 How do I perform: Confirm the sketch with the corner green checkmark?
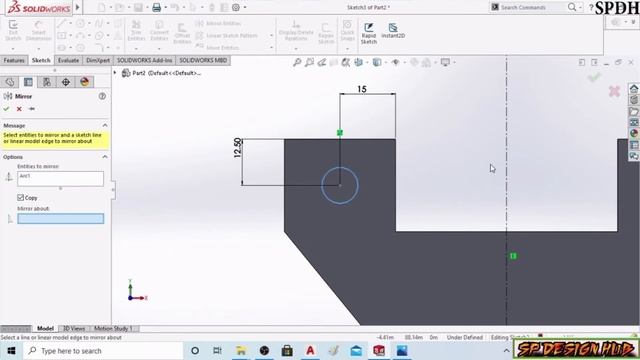coord(594,77)
